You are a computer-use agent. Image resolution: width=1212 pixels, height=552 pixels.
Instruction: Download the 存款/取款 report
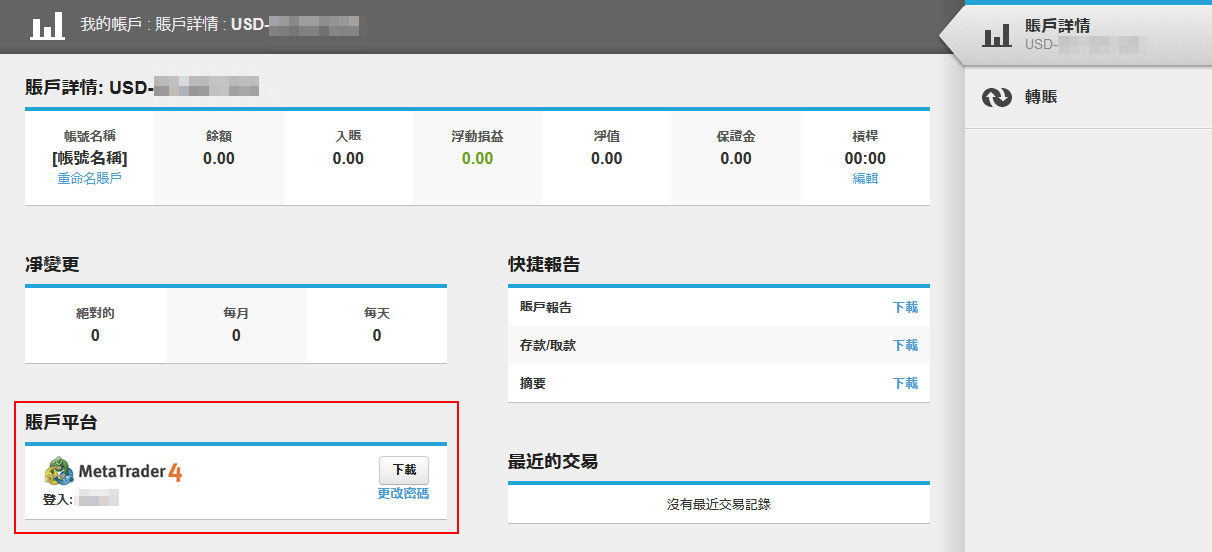(x=905, y=345)
